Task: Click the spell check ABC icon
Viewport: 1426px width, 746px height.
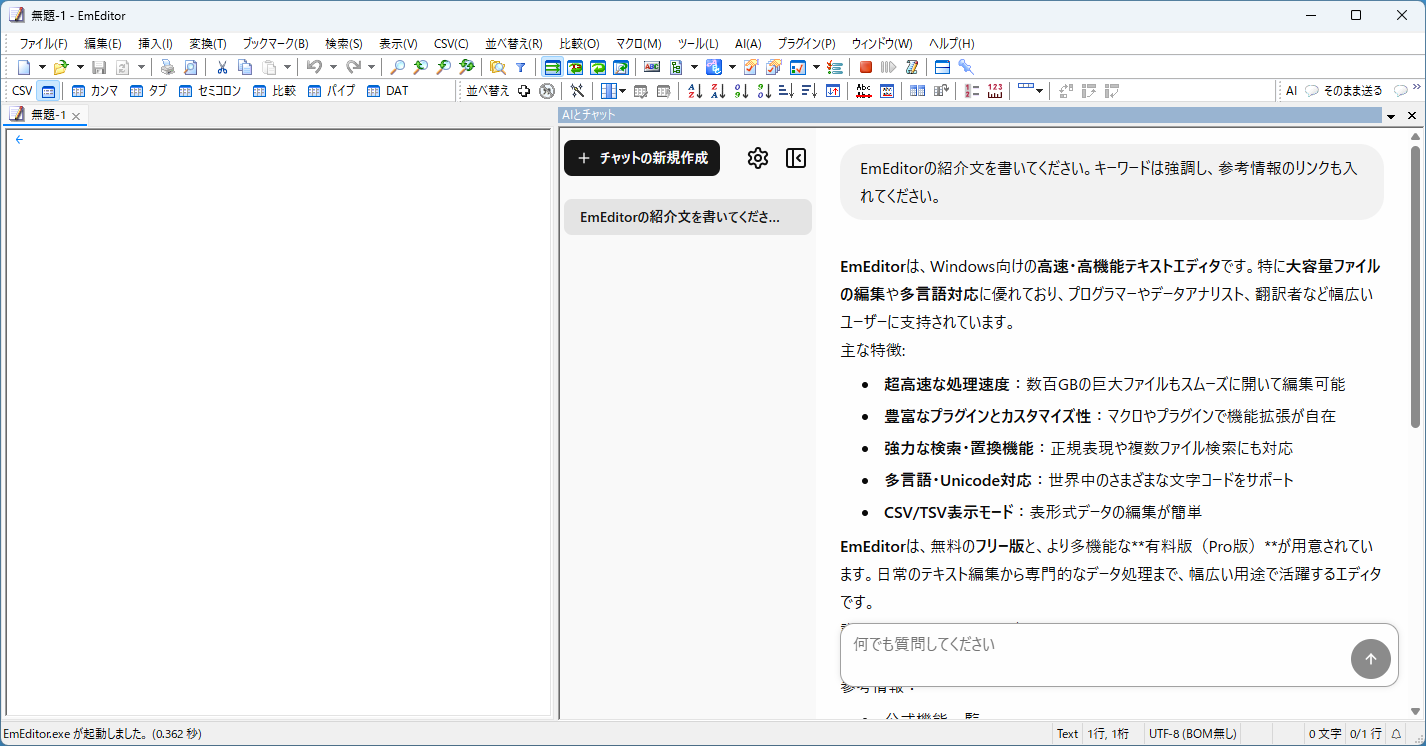Action: click(864, 90)
